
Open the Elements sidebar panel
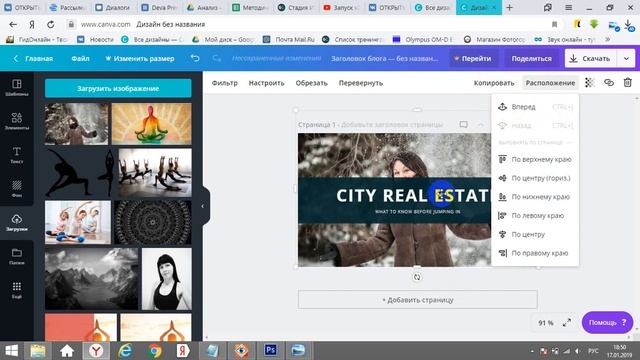coord(17,121)
